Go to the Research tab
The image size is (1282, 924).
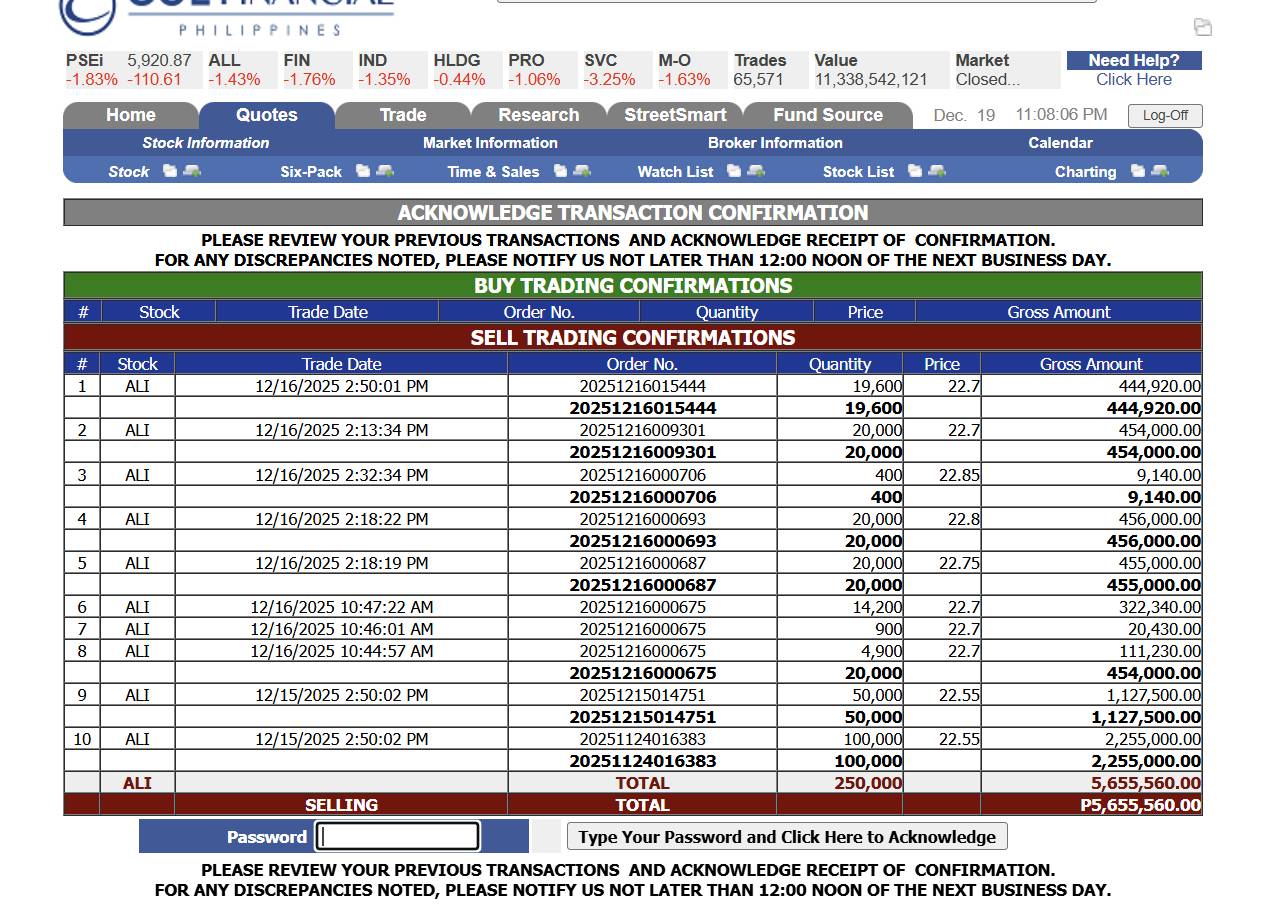click(x=539, y=115)
